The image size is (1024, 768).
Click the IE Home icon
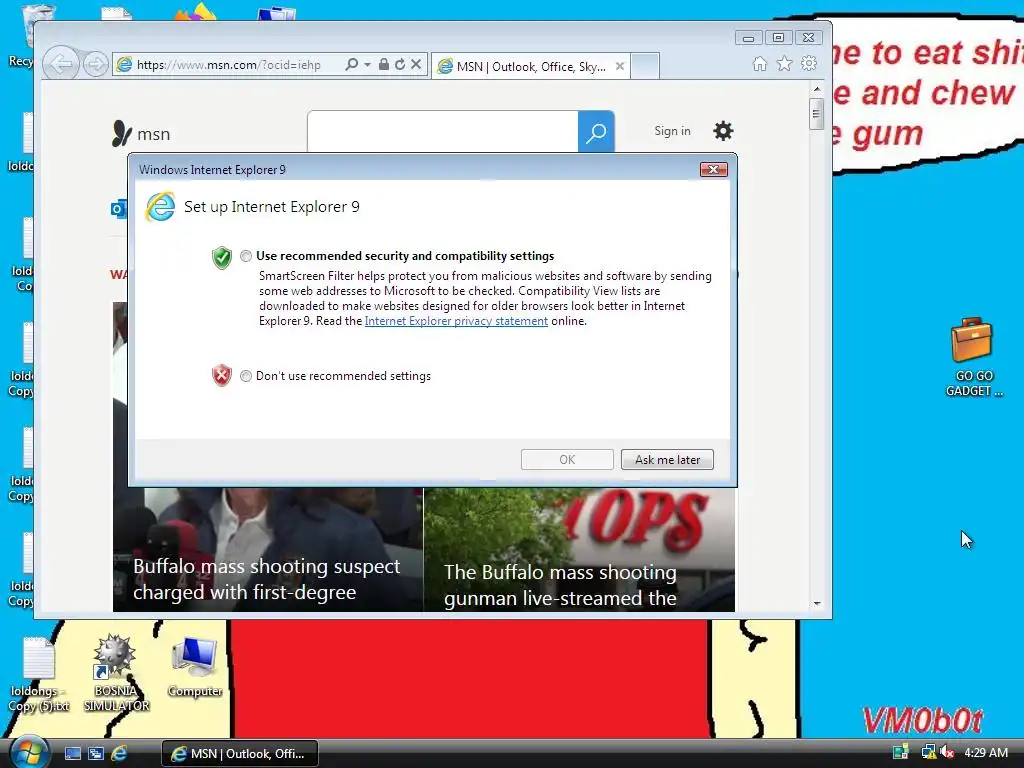point(760,63)
